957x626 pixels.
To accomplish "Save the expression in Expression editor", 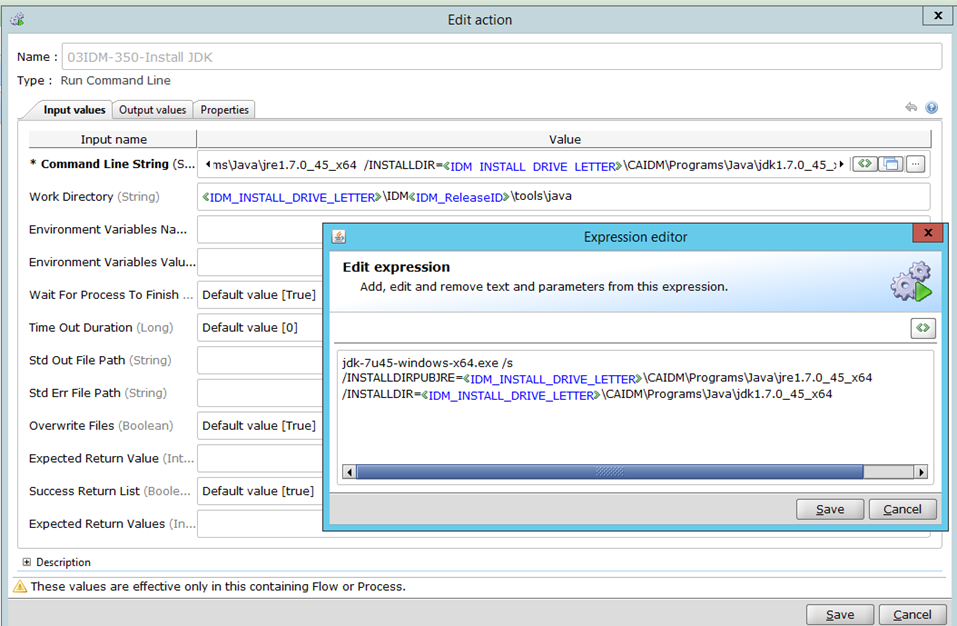I will click(829, 509).
